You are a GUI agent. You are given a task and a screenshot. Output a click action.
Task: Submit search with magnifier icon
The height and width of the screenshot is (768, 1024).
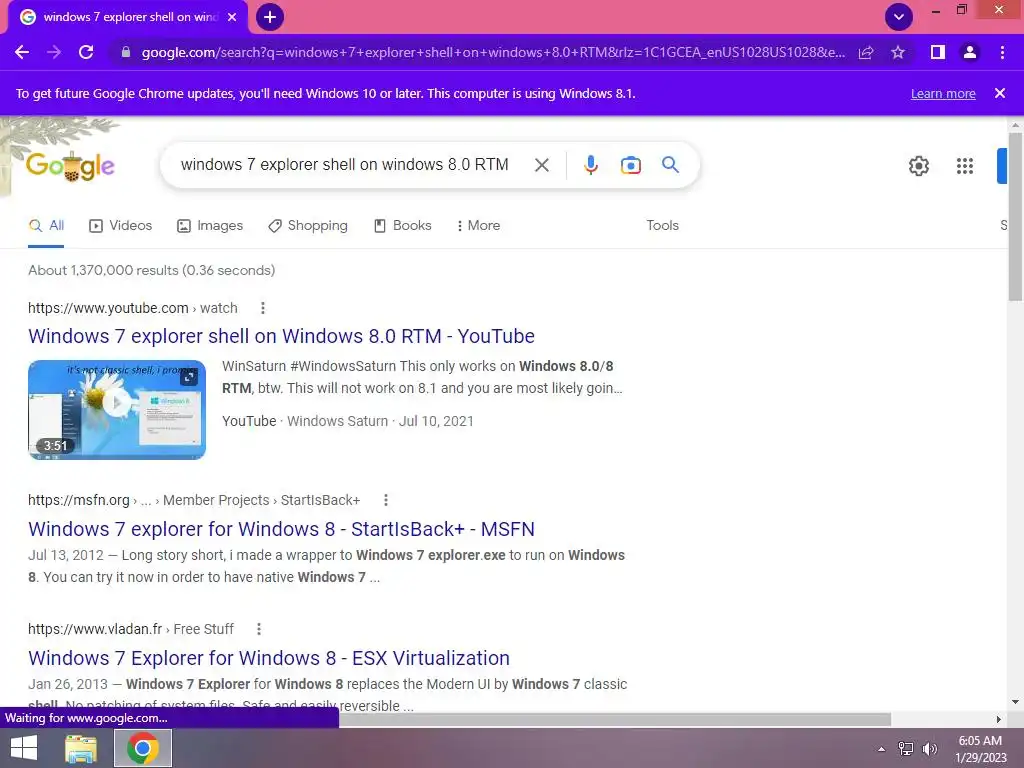coord(670,165)
